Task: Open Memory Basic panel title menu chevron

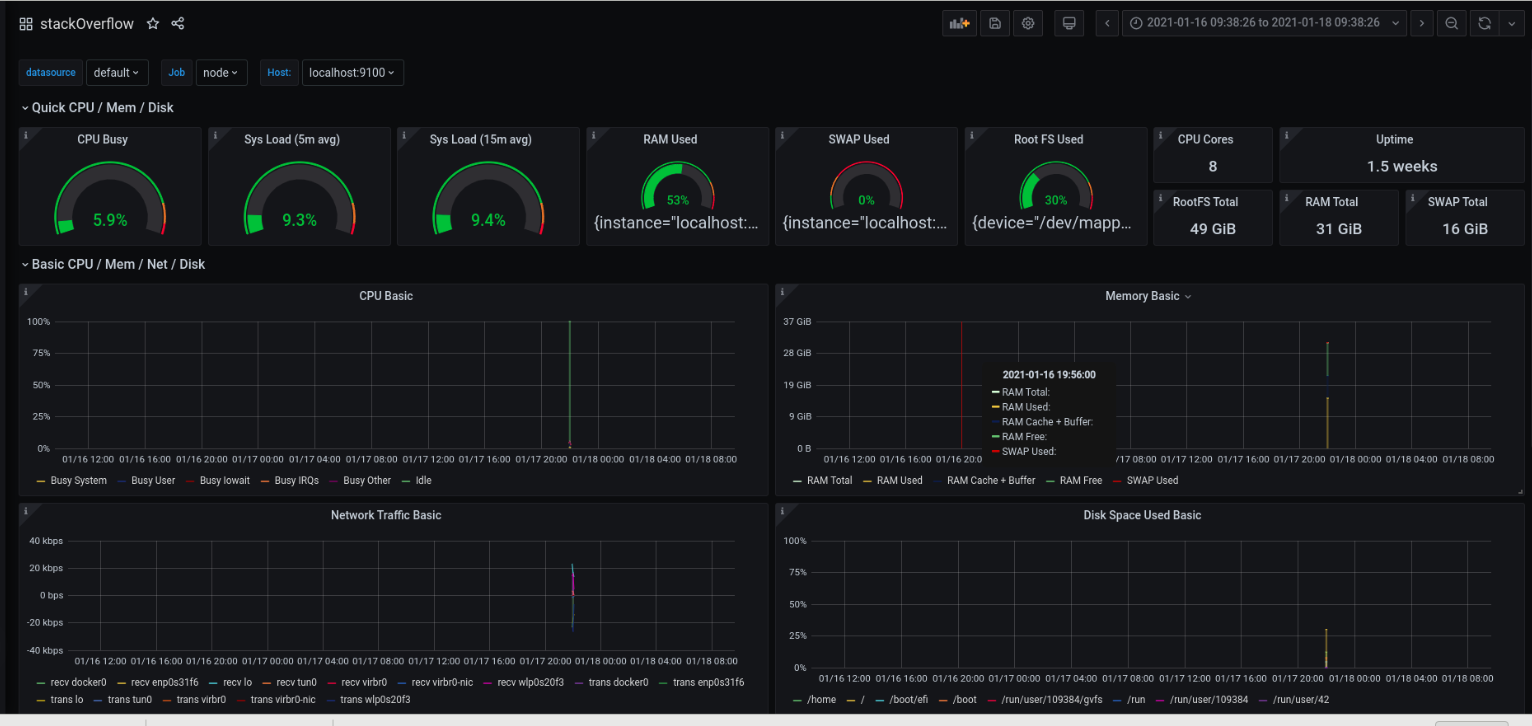Action: (1188, 297)
